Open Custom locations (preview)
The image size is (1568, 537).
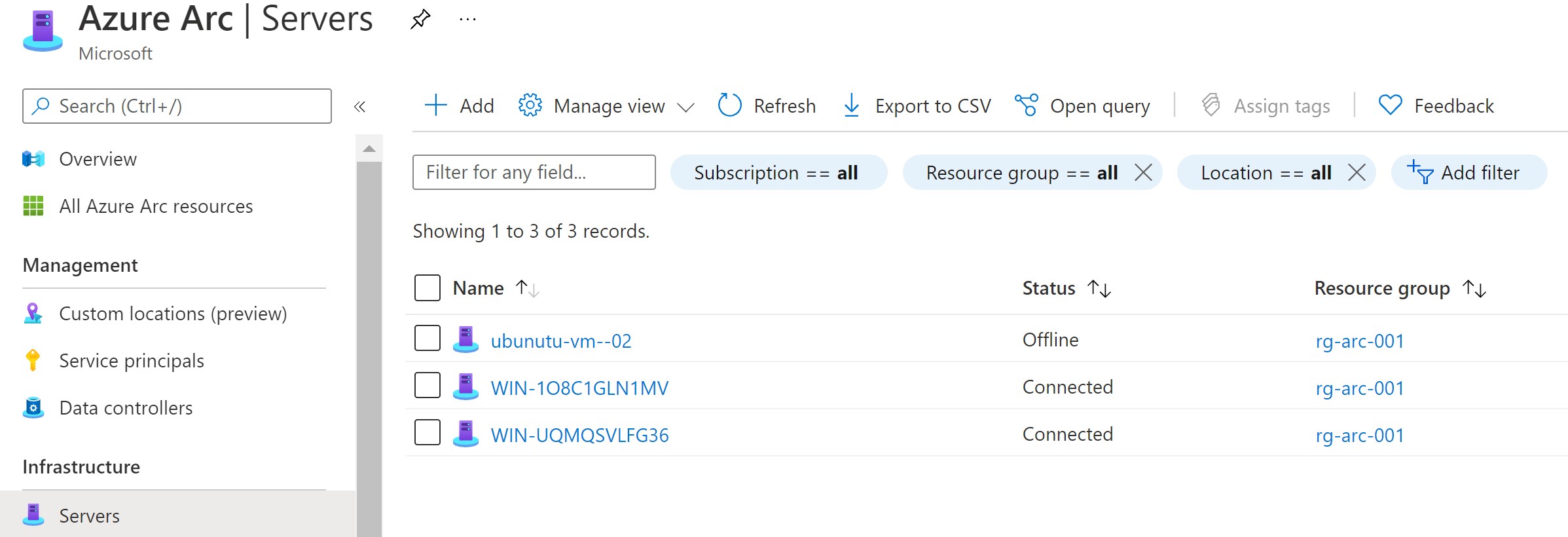coord(173,314)
